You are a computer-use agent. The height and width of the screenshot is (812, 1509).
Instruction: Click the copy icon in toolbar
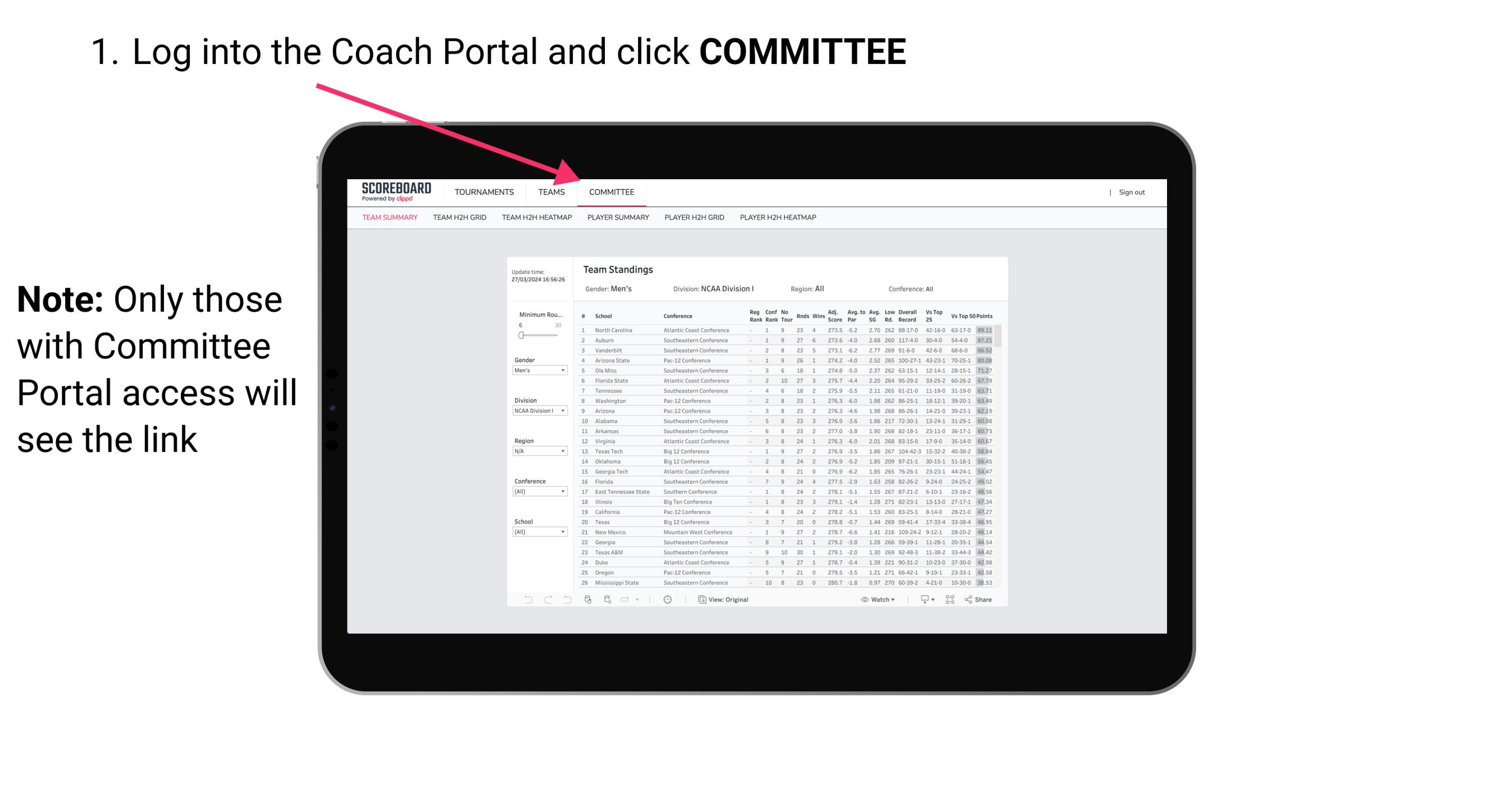(700, 600)
